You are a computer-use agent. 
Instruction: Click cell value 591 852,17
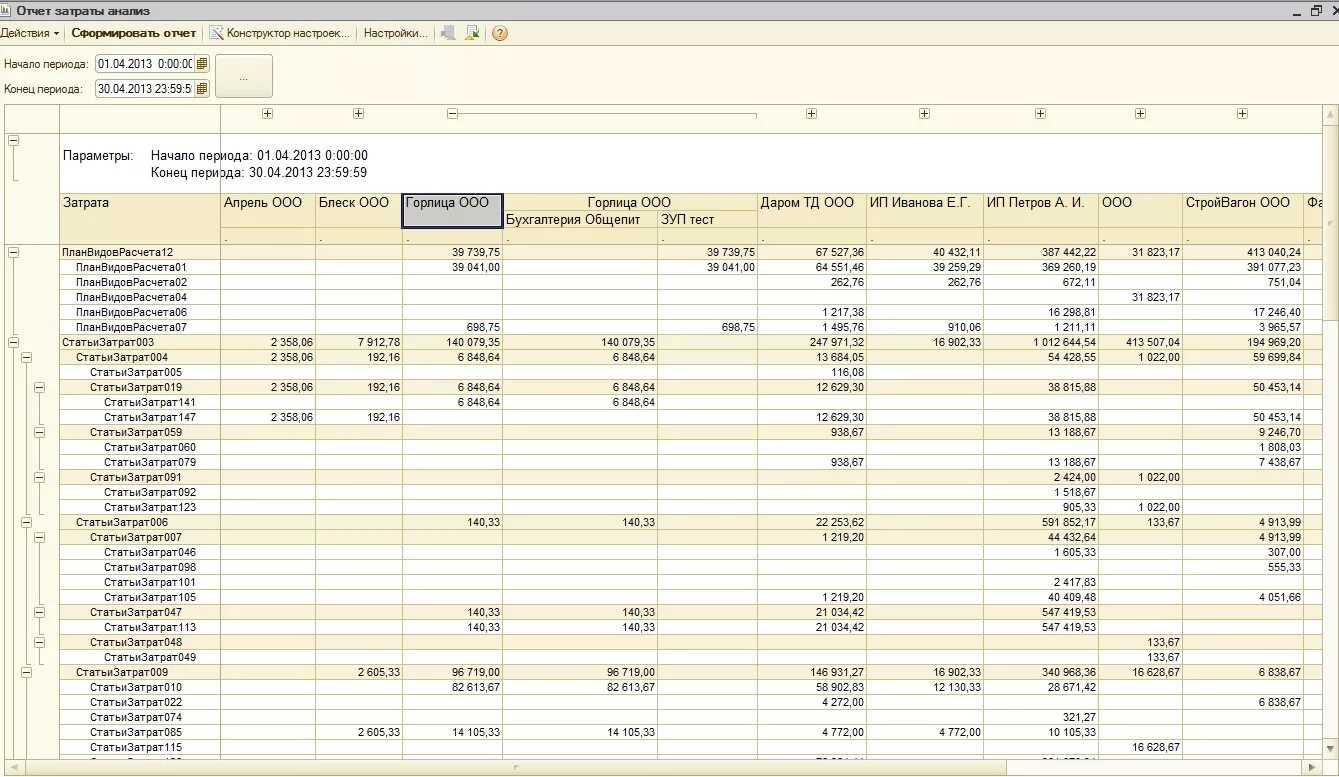(1067, 522)
